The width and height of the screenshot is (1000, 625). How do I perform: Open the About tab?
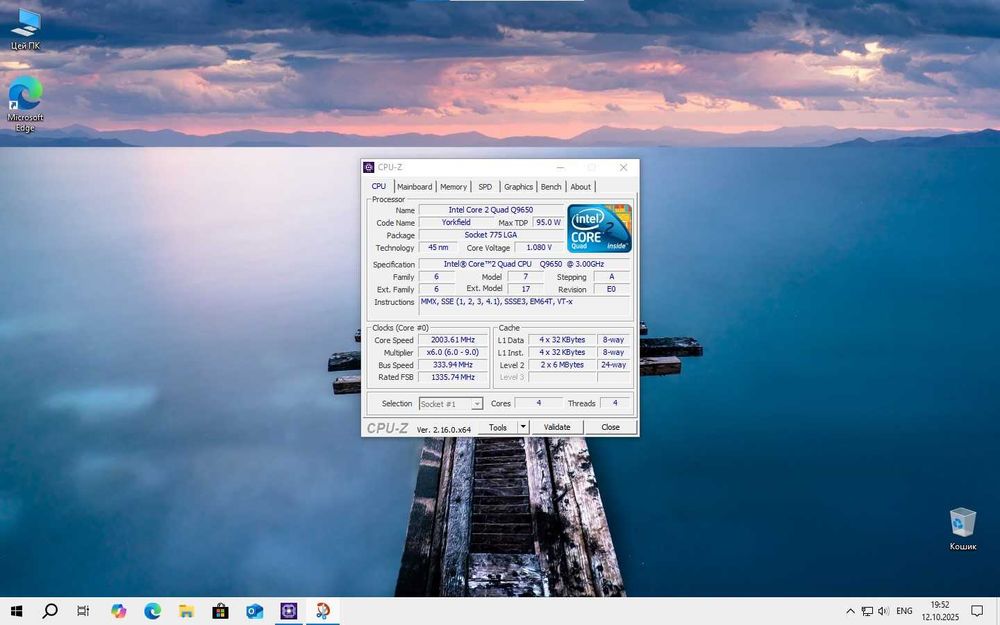point(580,187)
